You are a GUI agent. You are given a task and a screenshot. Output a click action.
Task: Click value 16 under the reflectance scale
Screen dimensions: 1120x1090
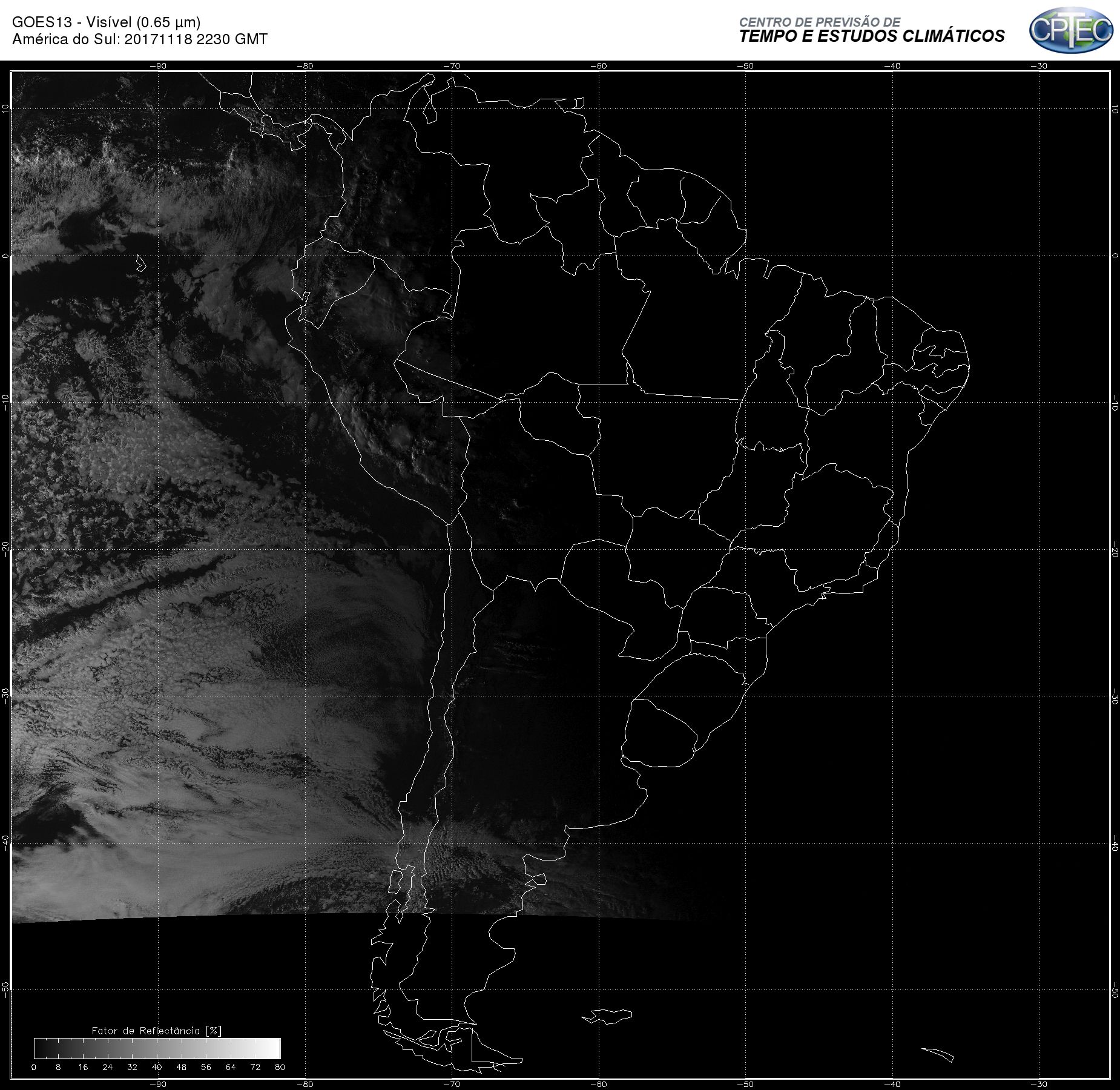point(83,1067)
